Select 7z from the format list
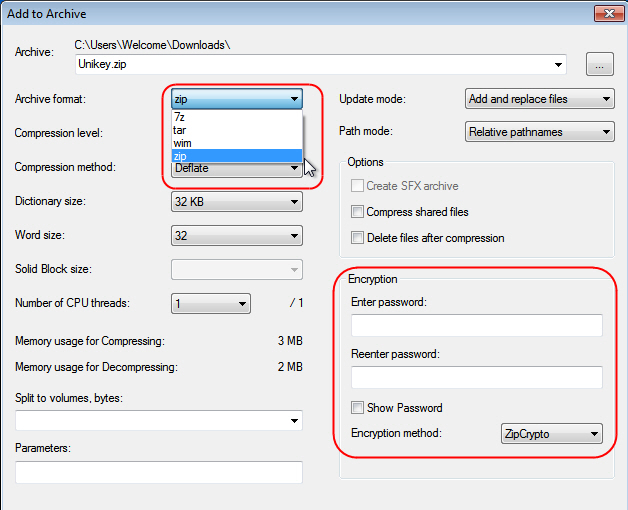 click(x=236, y=117)
